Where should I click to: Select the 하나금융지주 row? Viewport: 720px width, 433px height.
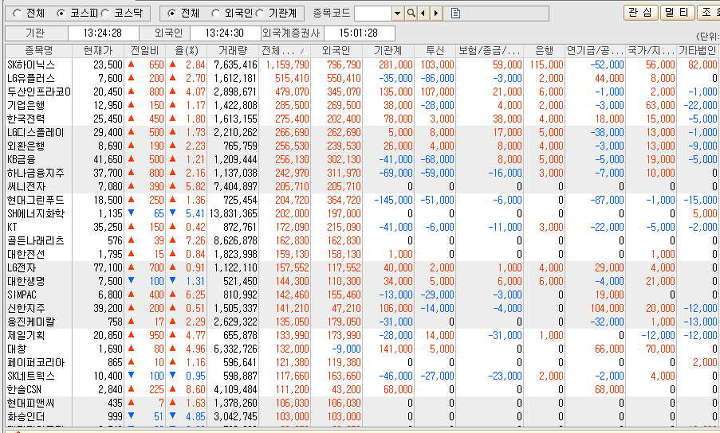pyautogui.click(x=362, y=173)
